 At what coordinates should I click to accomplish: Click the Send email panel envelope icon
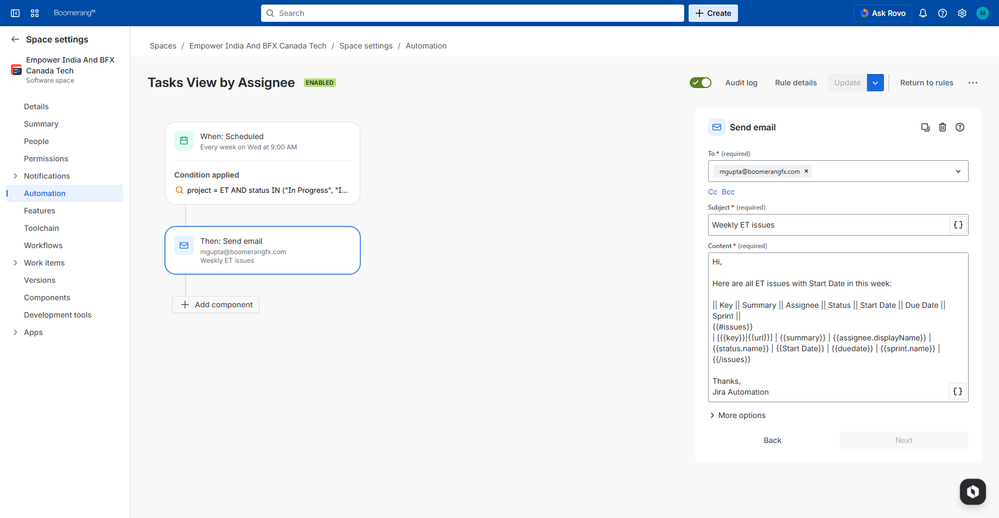(x=717, y=127)
